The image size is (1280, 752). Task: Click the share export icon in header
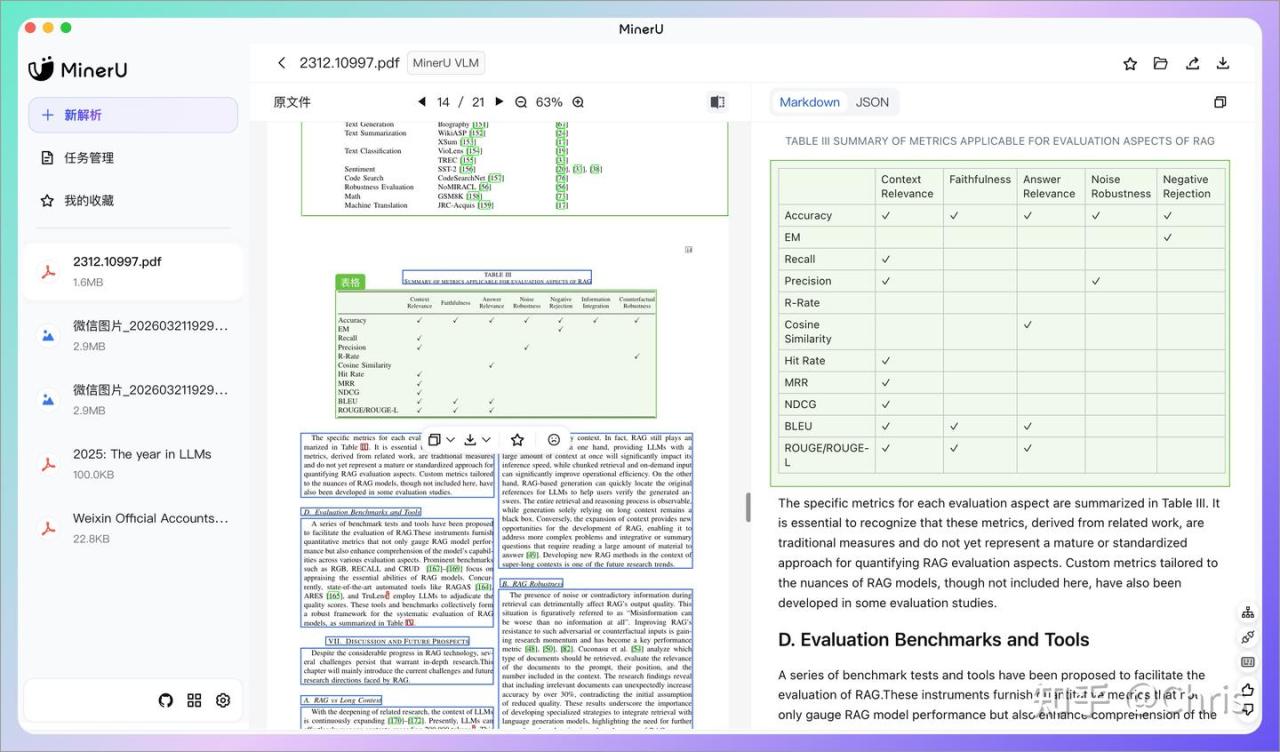click(1192, 63)
